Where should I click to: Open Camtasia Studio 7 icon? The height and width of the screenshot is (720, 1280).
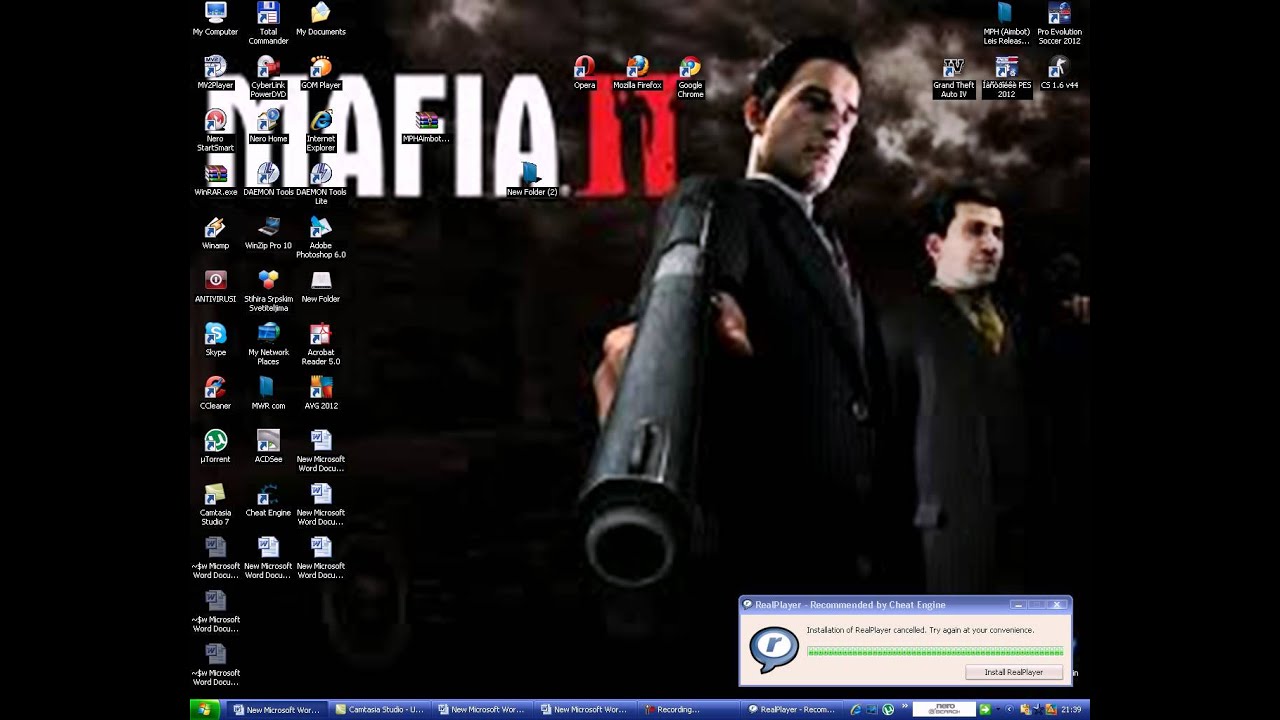pos(215,504)
